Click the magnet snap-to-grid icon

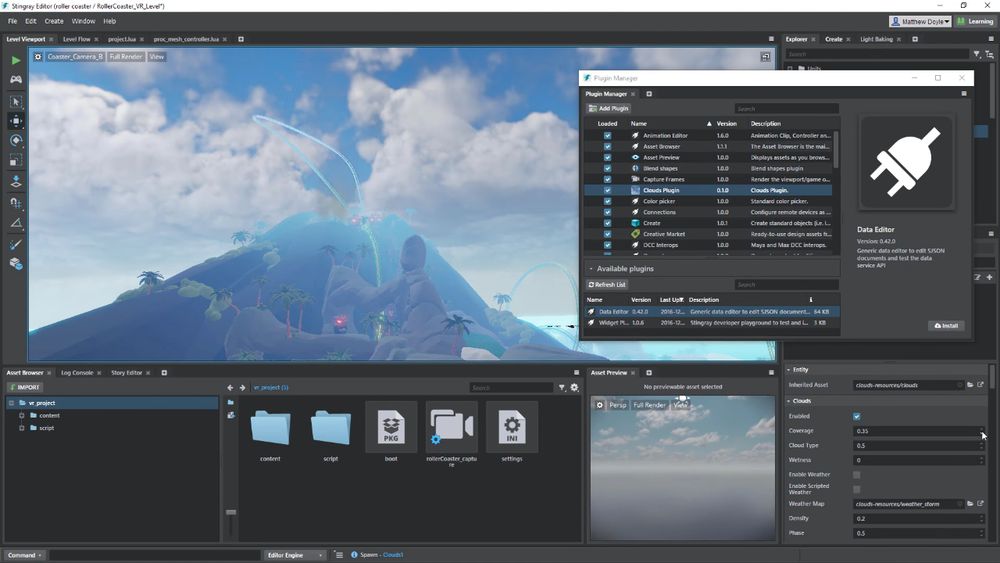(x=16, y=203)
